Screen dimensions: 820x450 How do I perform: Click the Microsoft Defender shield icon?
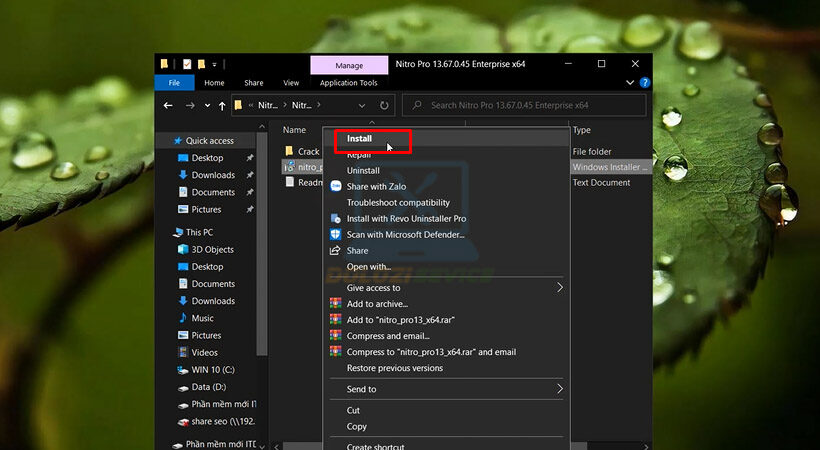coord(336,234)
